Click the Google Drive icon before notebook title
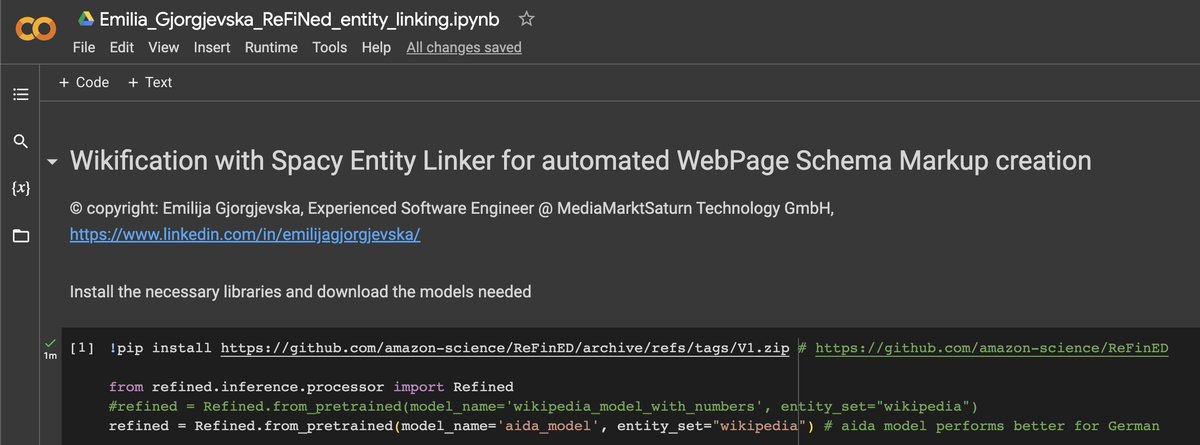Image resolution: width=1200 pixels, height=445 pixels. [x=86, y=19]
